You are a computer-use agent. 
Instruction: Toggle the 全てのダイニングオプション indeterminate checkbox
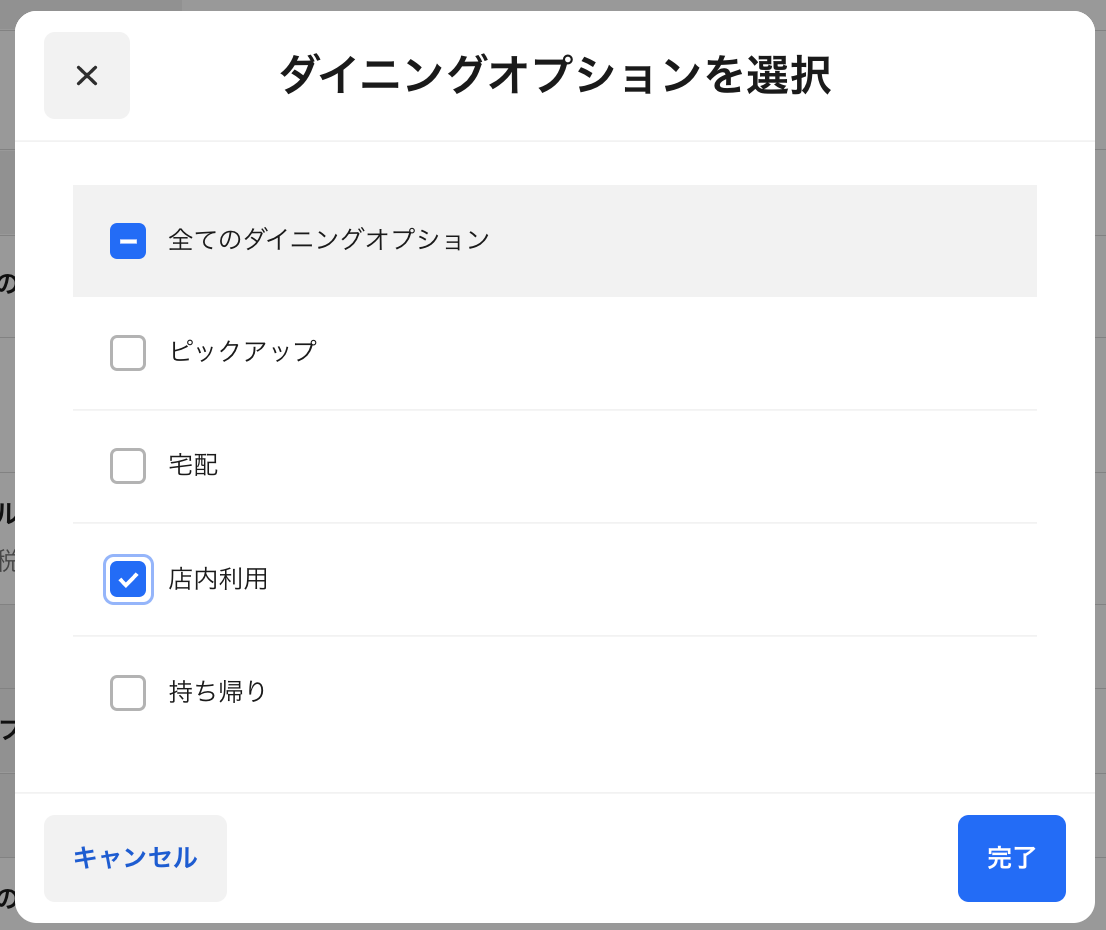coord(128,241)
